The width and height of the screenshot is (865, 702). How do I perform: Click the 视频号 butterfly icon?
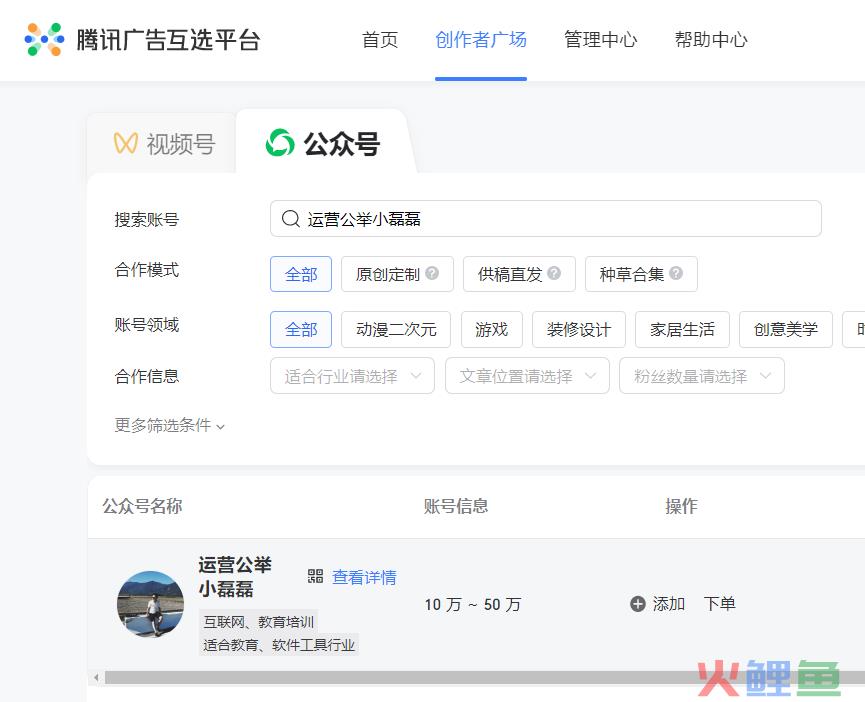point(126,143)
